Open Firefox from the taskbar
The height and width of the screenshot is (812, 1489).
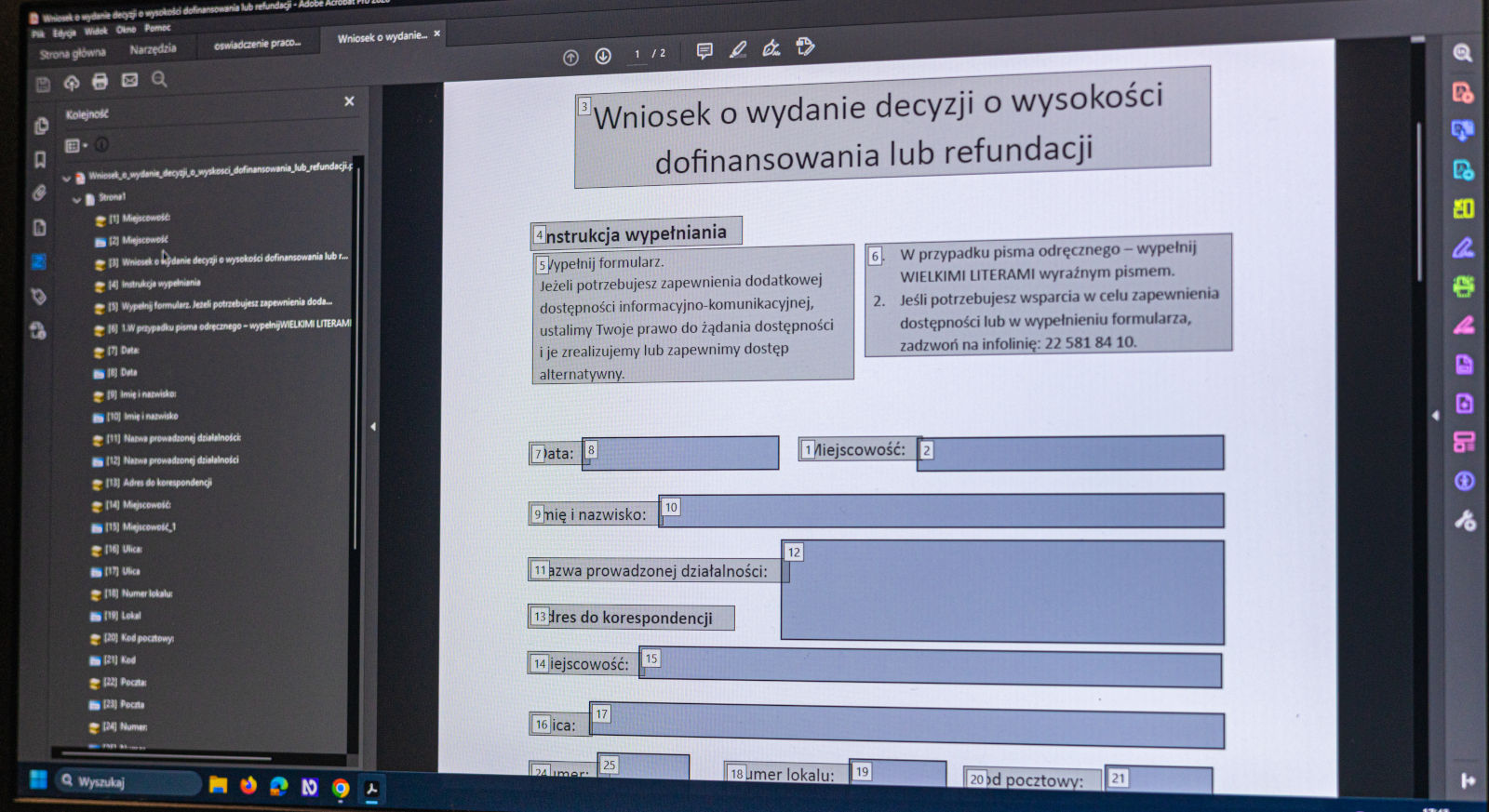pyautogui.click(x=248, y=786)
